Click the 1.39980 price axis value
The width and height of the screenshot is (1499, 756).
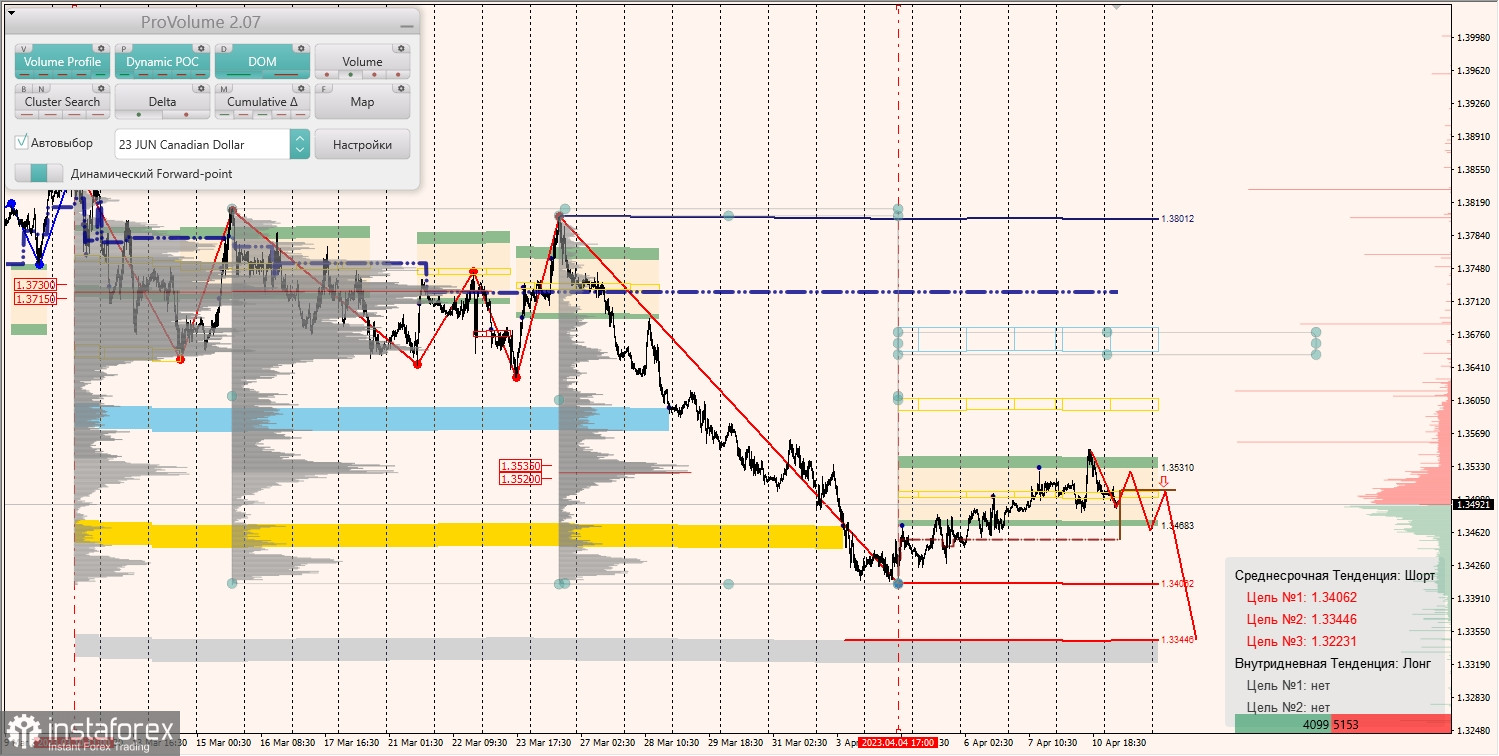coord(1476,37)
